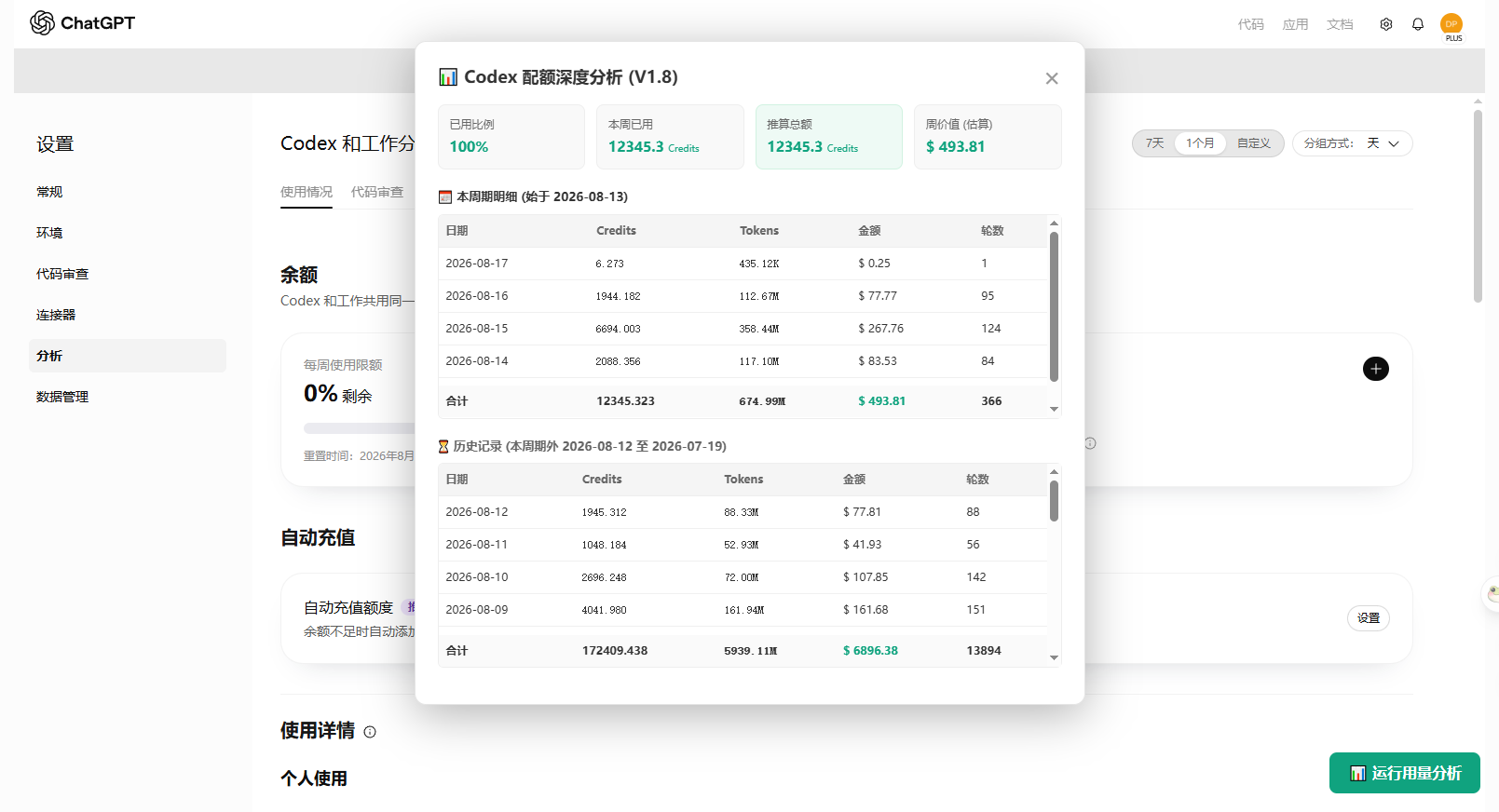Click the 历史记录 table scrollbar thumb
This screenshot has height=812, width=1499.
pos(1054,501)
